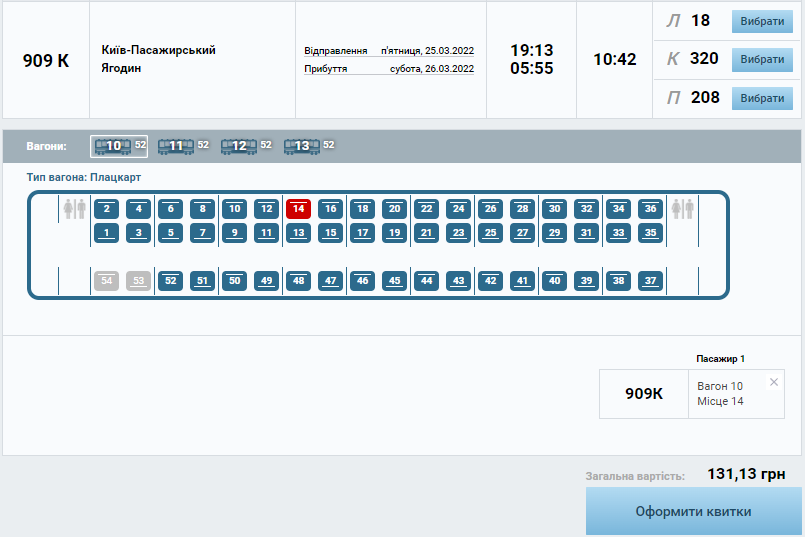
Task: Click Вибрати for К class seats
Action: (762, 60)
